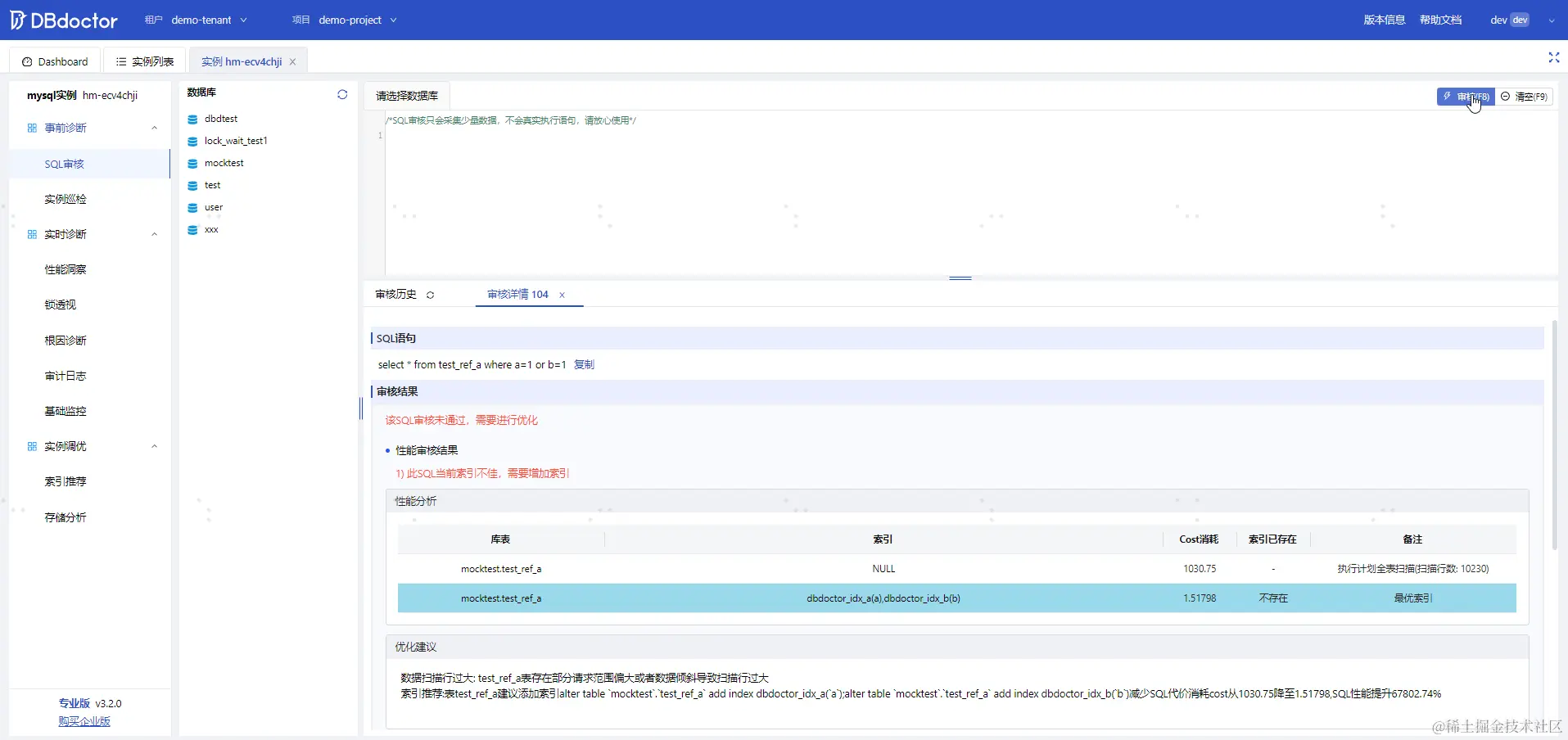Refresh the 审核历史 list
1568x740 pixels.
[430, 295]
